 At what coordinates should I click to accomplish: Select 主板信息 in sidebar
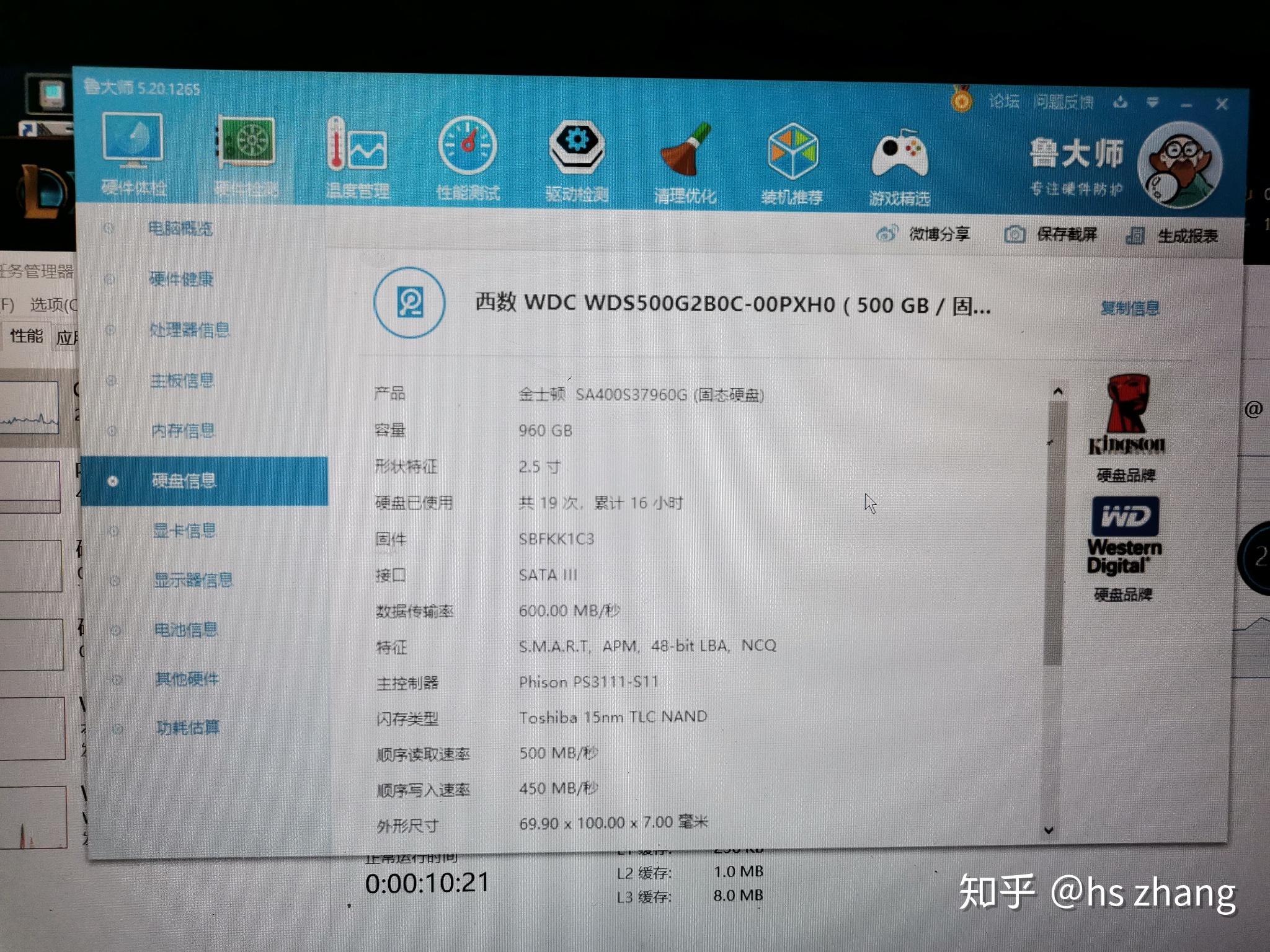click(x=182, y=380)
